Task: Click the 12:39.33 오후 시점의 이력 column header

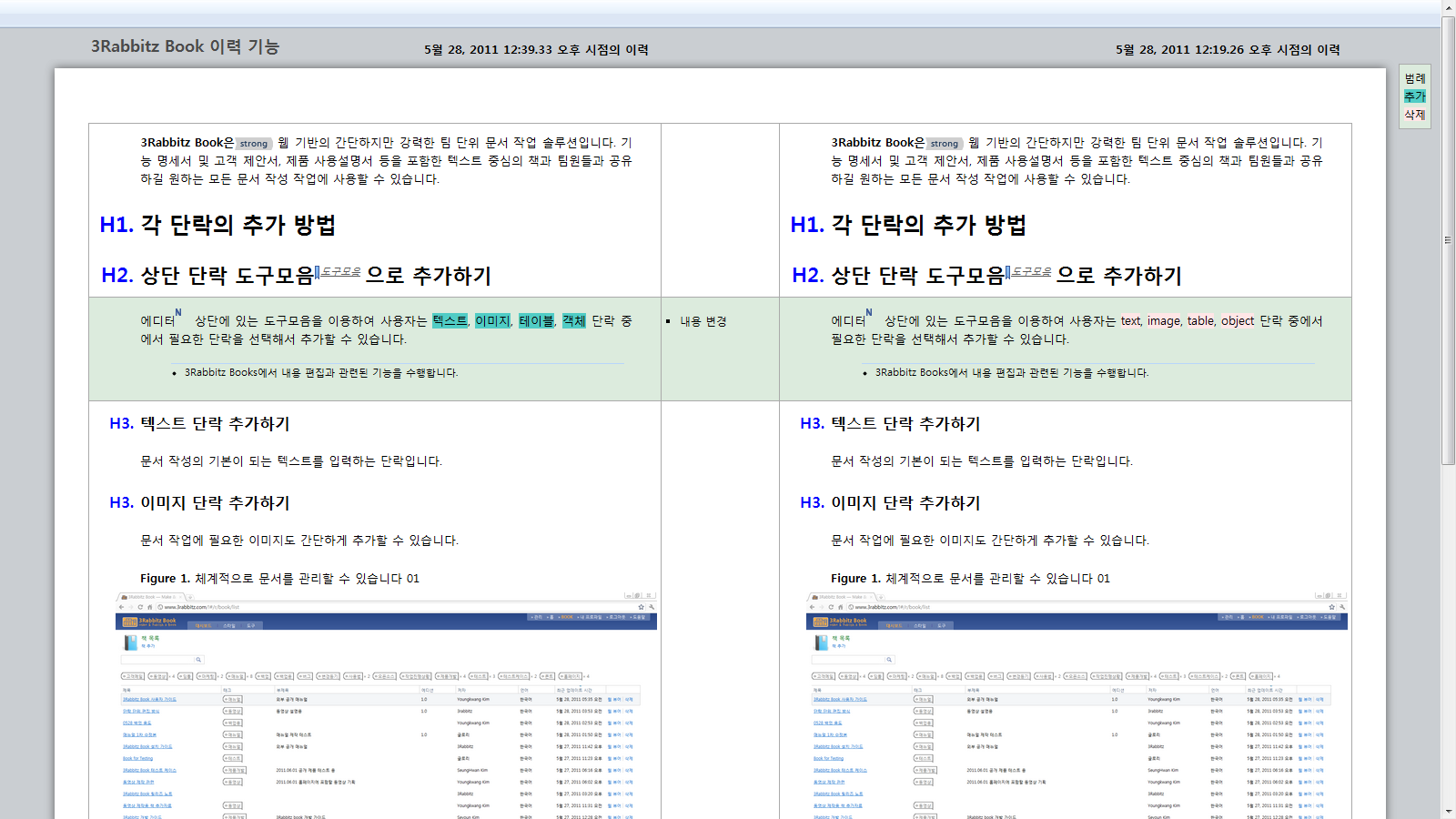Action: point(536,50)
